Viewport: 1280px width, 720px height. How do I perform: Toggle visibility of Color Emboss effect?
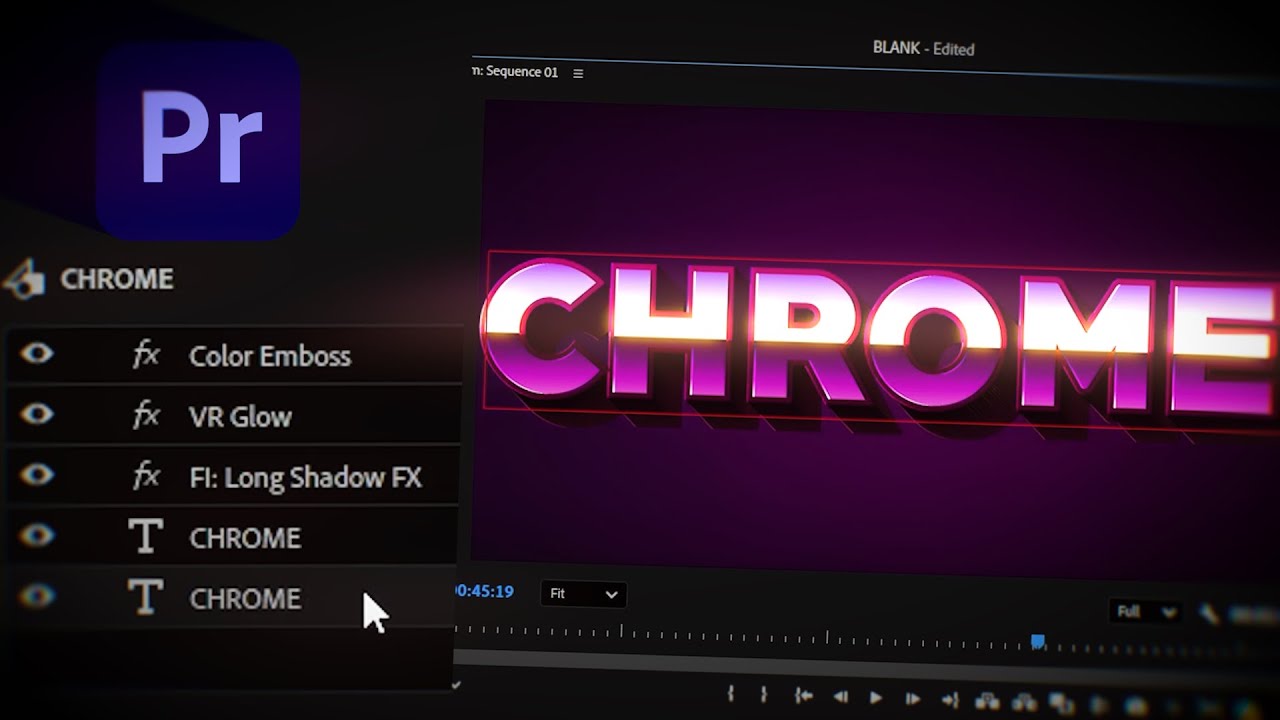(x=37, y=354)
